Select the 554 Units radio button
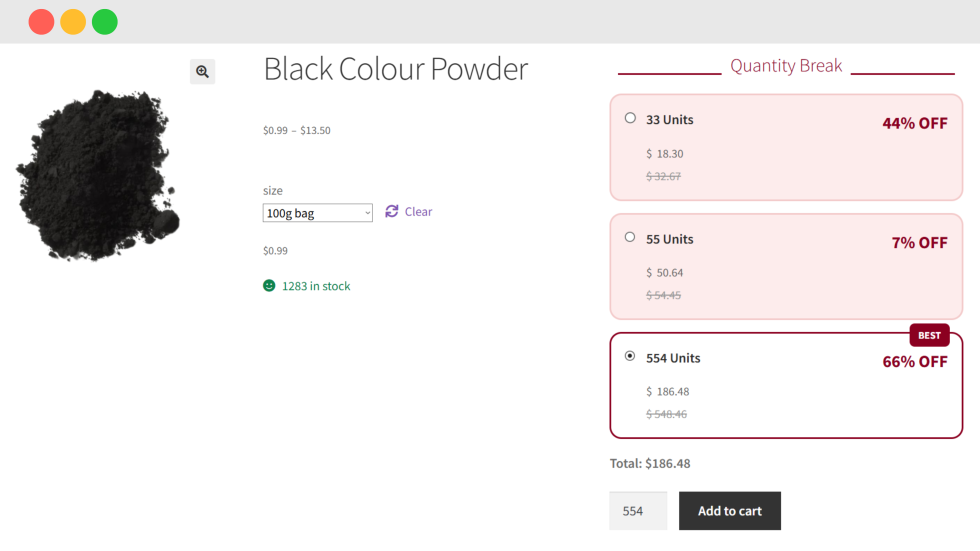 (630, 356)
